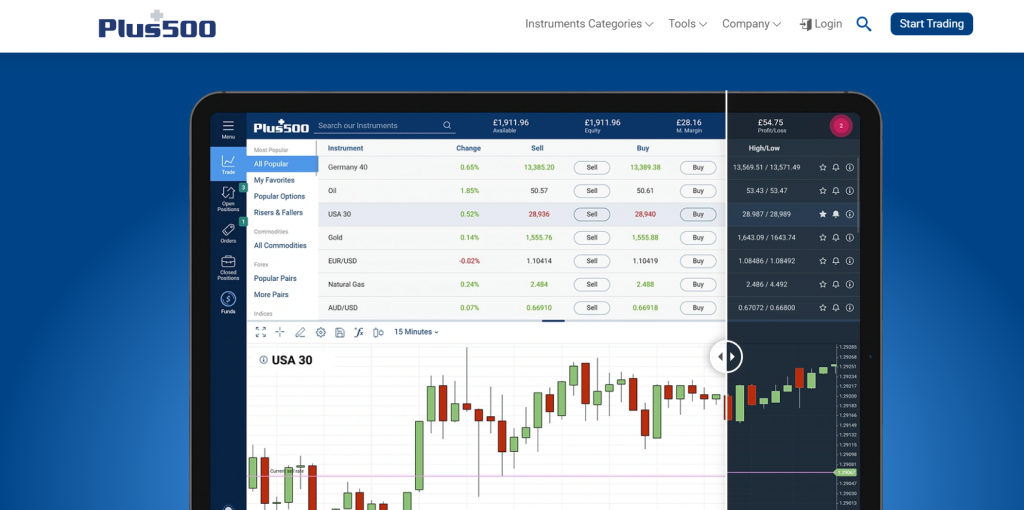Click the notification badge showing 2

[x=840, y=126]
